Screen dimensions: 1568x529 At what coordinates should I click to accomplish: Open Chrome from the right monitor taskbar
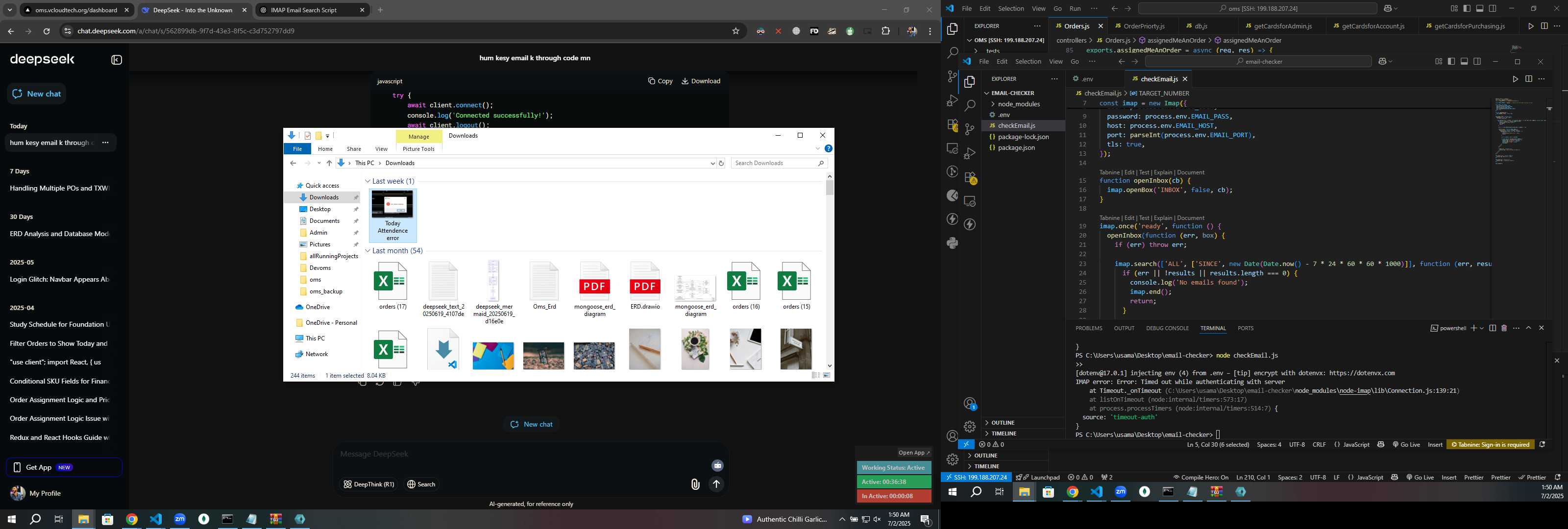tap(1073, 492)
